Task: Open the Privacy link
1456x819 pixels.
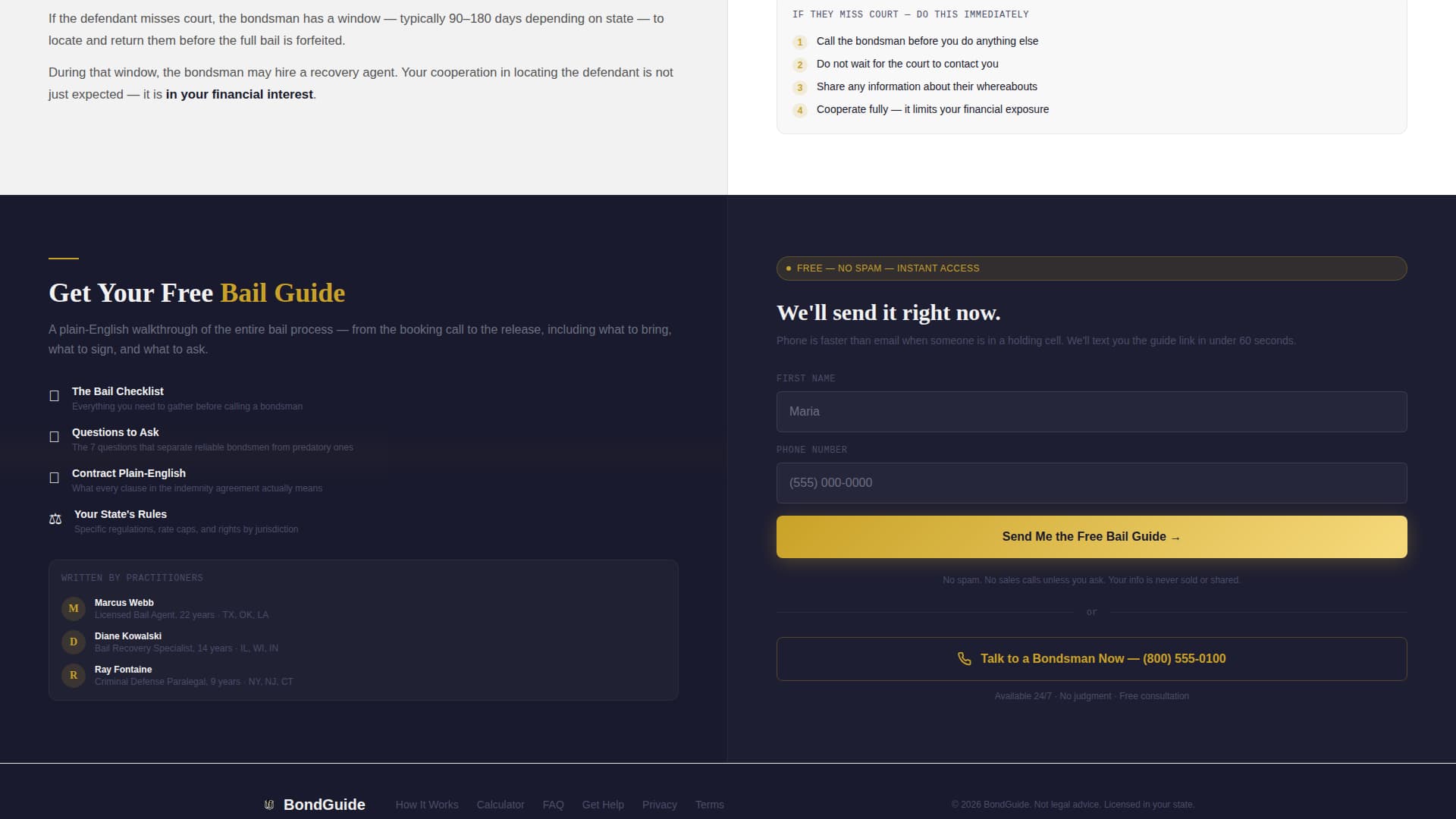Action: pyautogui.click(x=659, y=805)
